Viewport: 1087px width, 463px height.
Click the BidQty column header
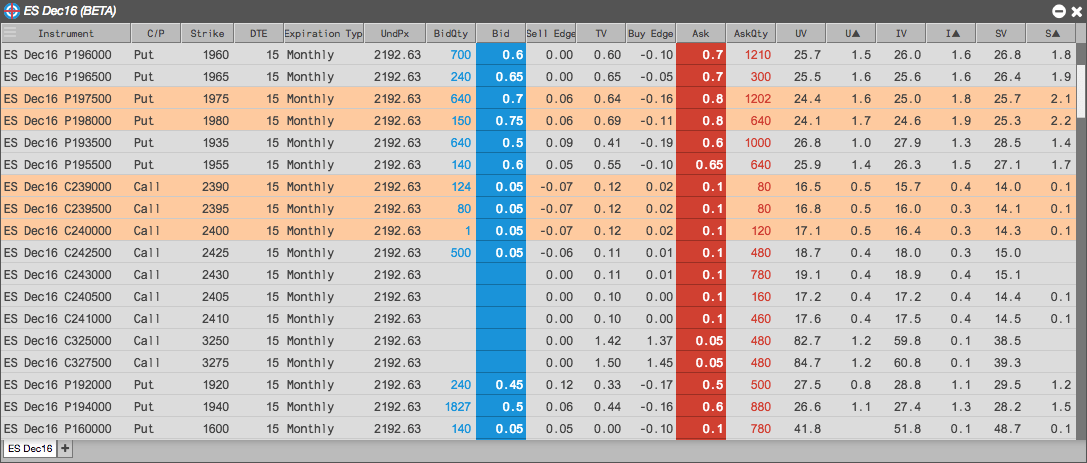(451, 33)
